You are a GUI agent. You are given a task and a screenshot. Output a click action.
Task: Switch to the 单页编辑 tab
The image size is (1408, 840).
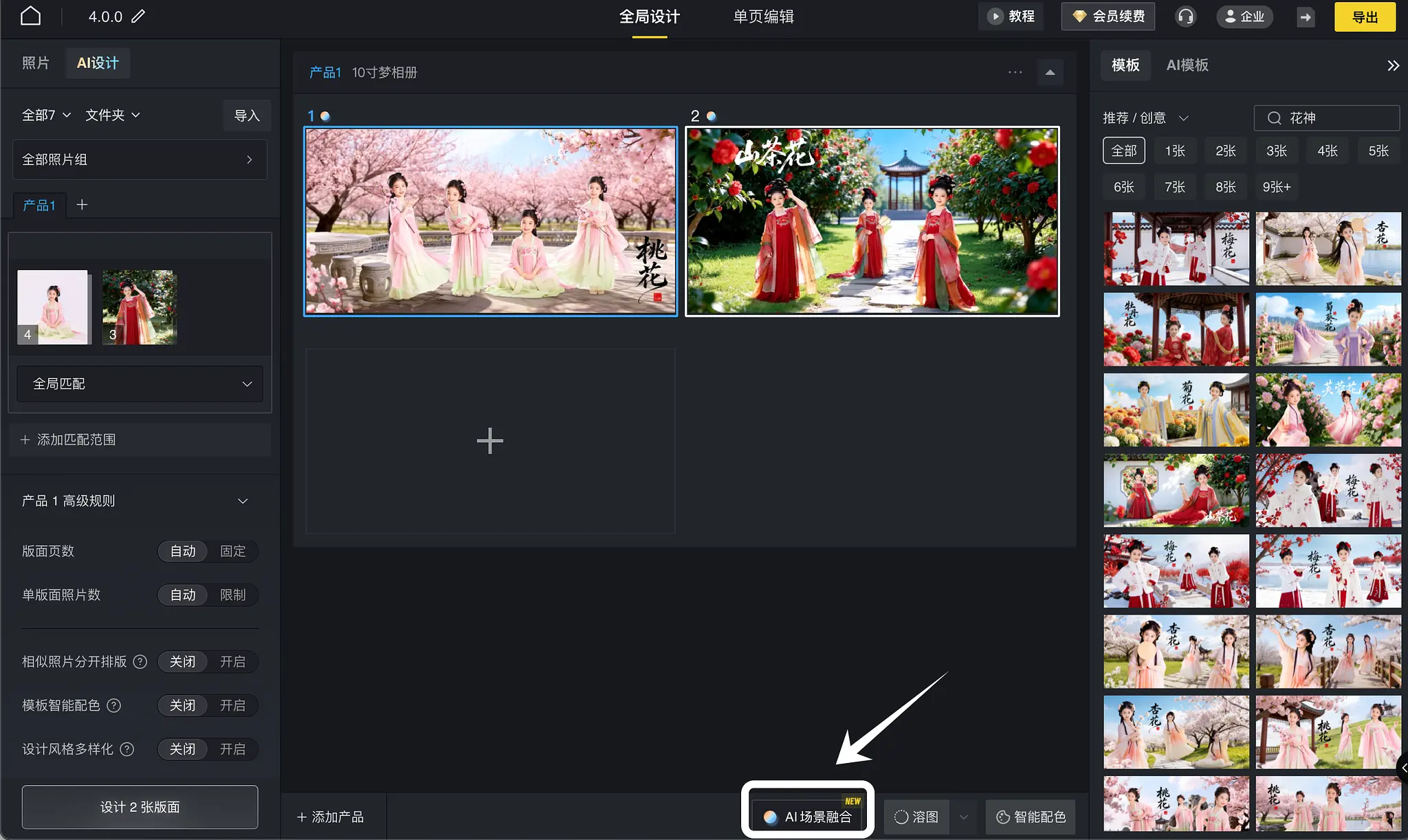pos(763,16)
